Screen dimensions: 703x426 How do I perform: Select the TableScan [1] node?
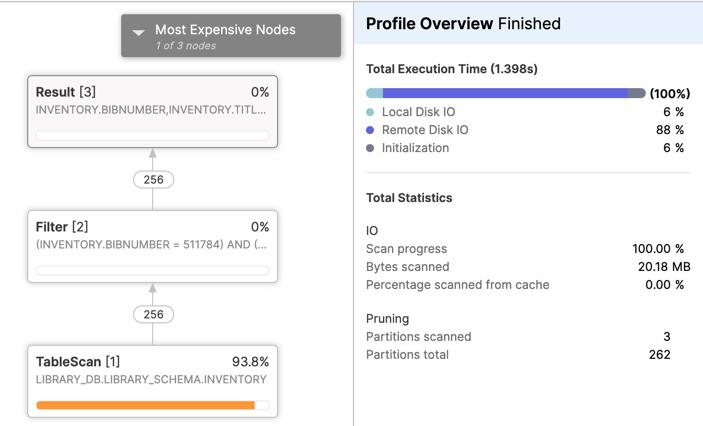[152, 381]
